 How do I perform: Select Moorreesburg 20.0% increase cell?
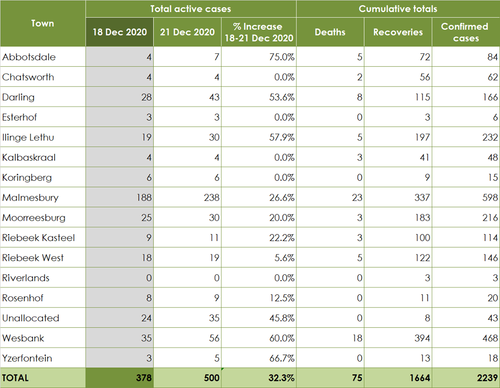(x=259, y=217)
